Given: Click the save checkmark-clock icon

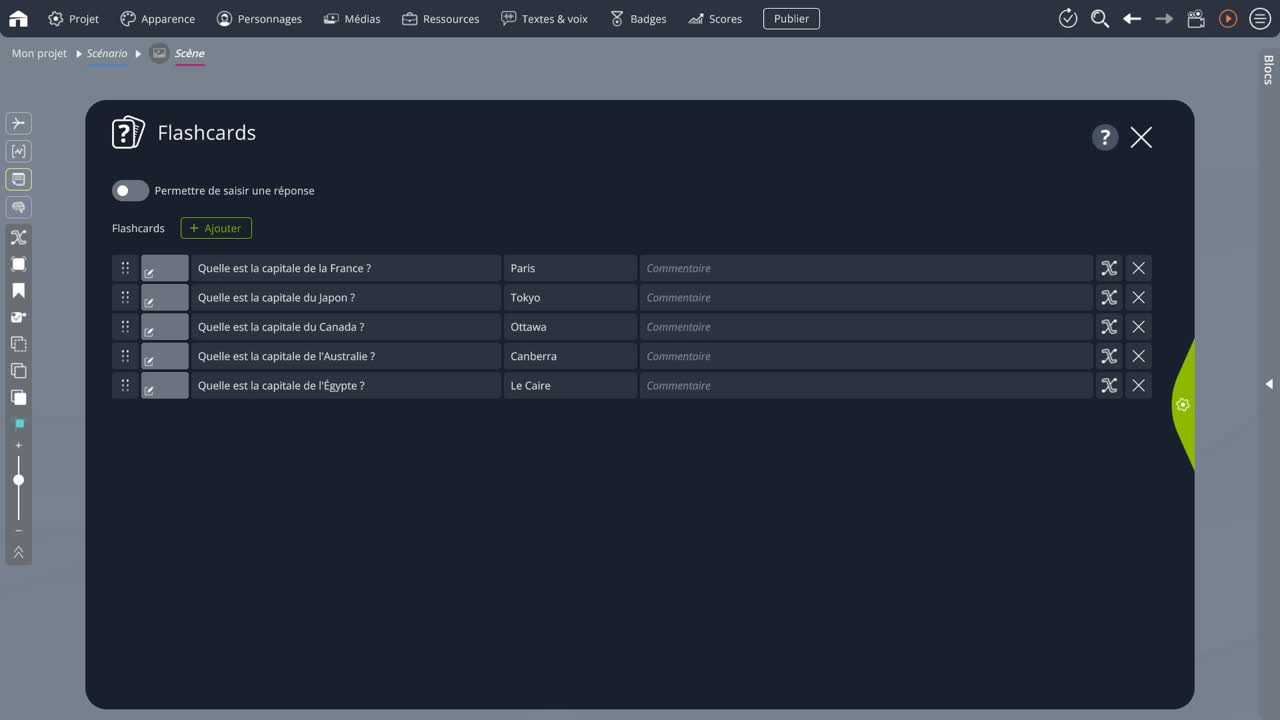Looking at the screenshot, I should pyautogui.click(x=1068, y=18).
